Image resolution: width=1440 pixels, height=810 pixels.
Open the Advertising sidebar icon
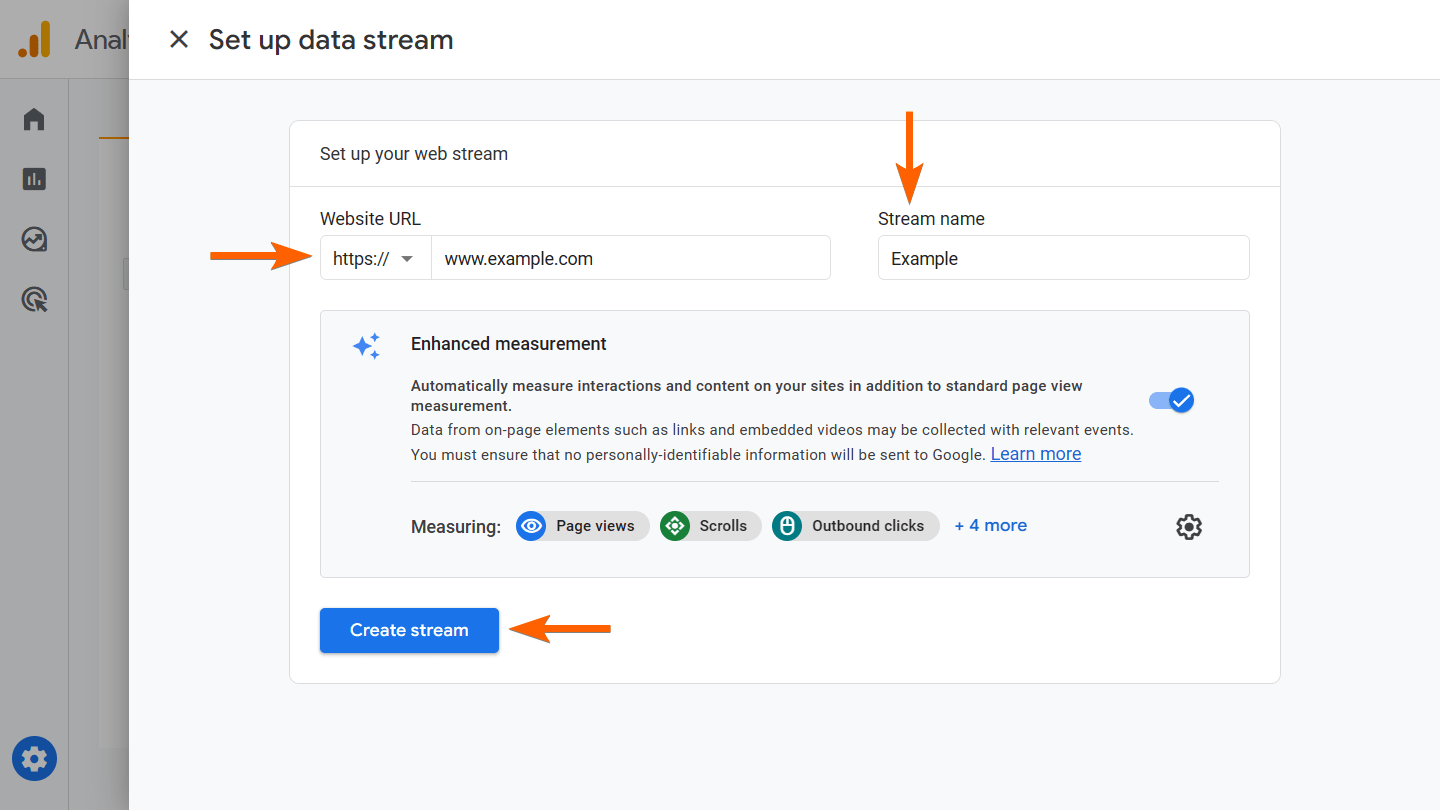pos(34,299)
